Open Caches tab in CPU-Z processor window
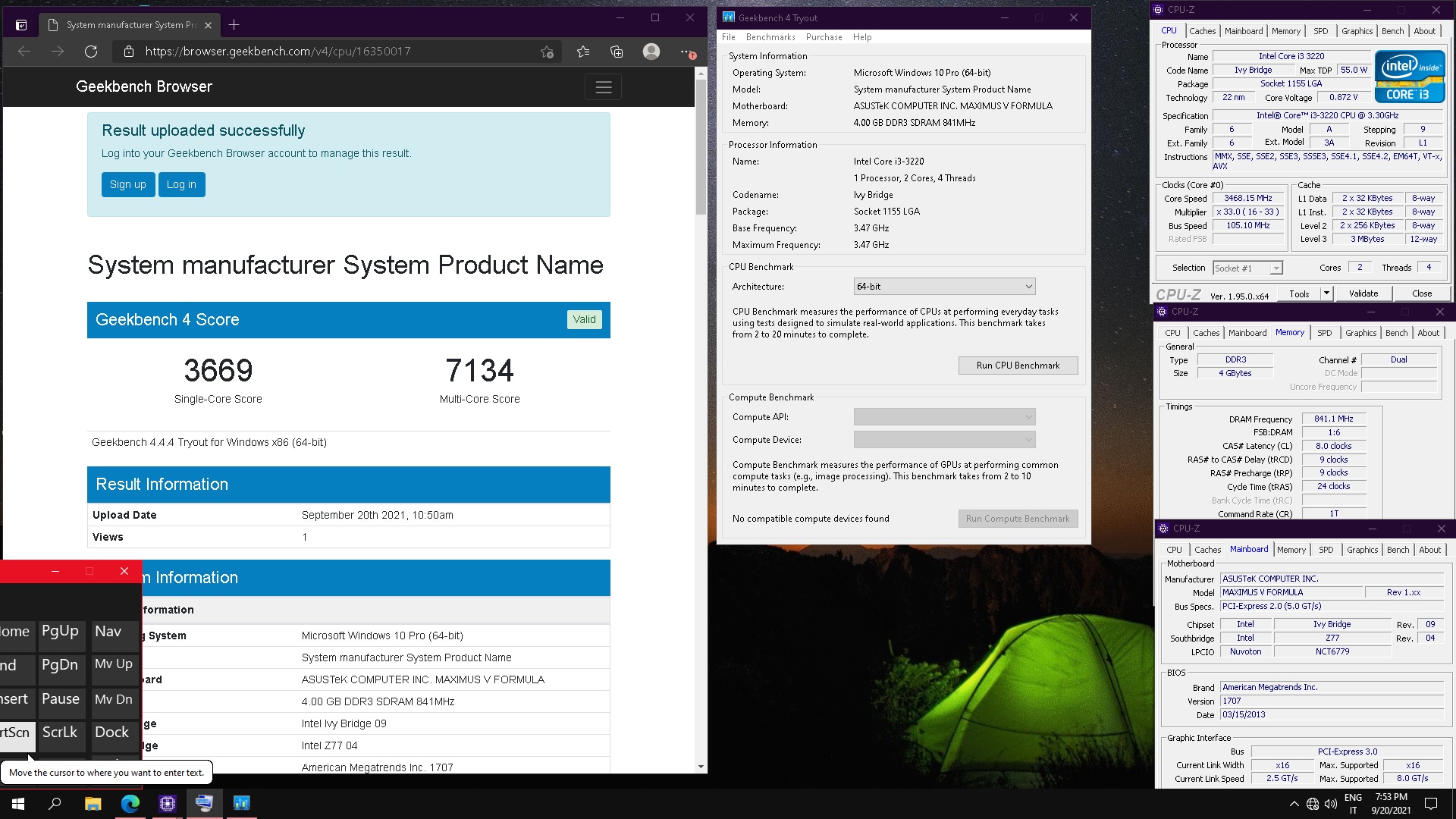 (1202, 31)
